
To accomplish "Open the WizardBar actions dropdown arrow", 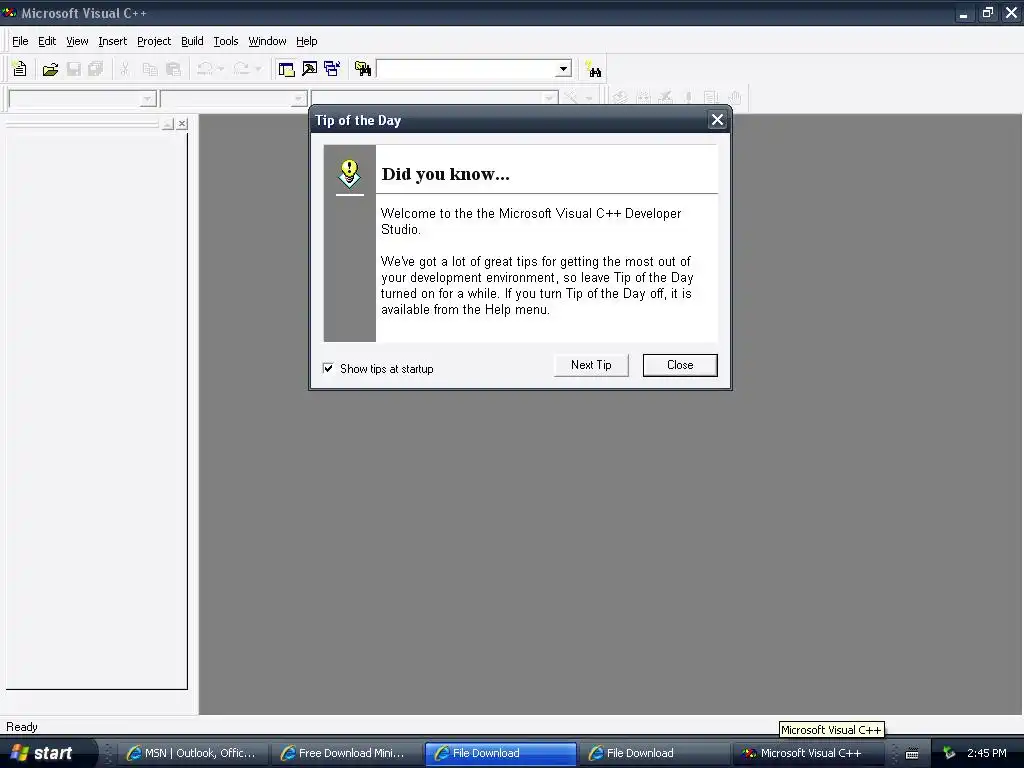I will 588,99.
